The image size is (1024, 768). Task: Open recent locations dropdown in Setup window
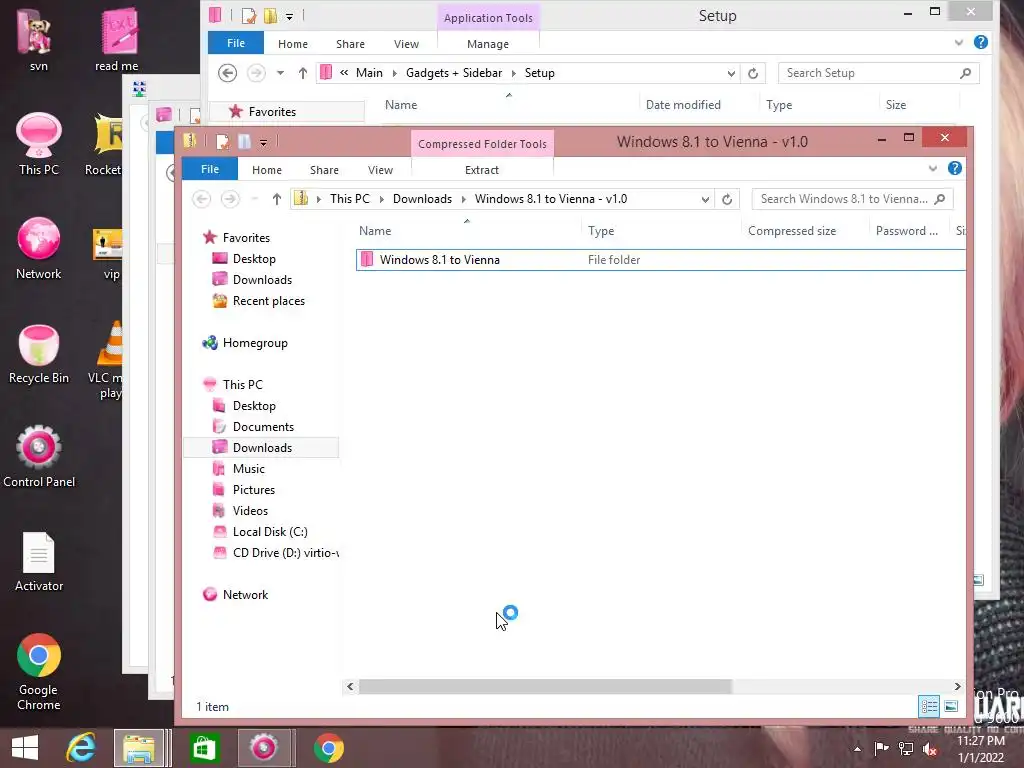click(x=280, y=73)
